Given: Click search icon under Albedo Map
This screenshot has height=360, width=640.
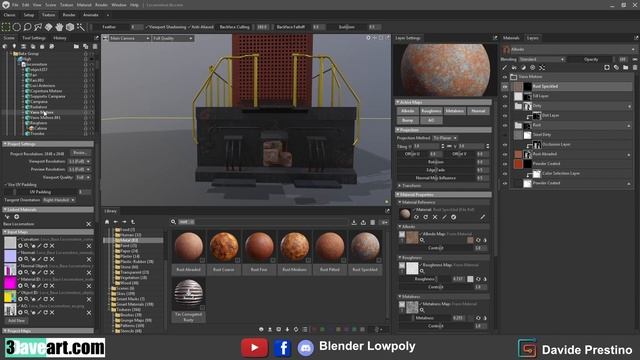Looking at the screenshot, I should (422, 240).
